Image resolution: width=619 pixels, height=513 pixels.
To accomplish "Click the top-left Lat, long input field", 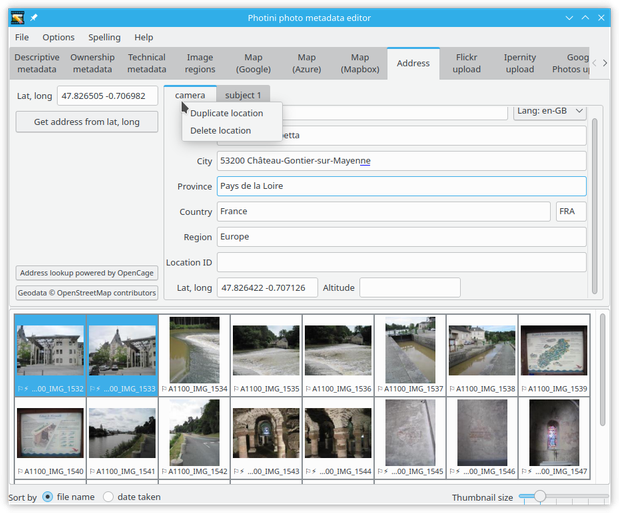I will point(107,96).
